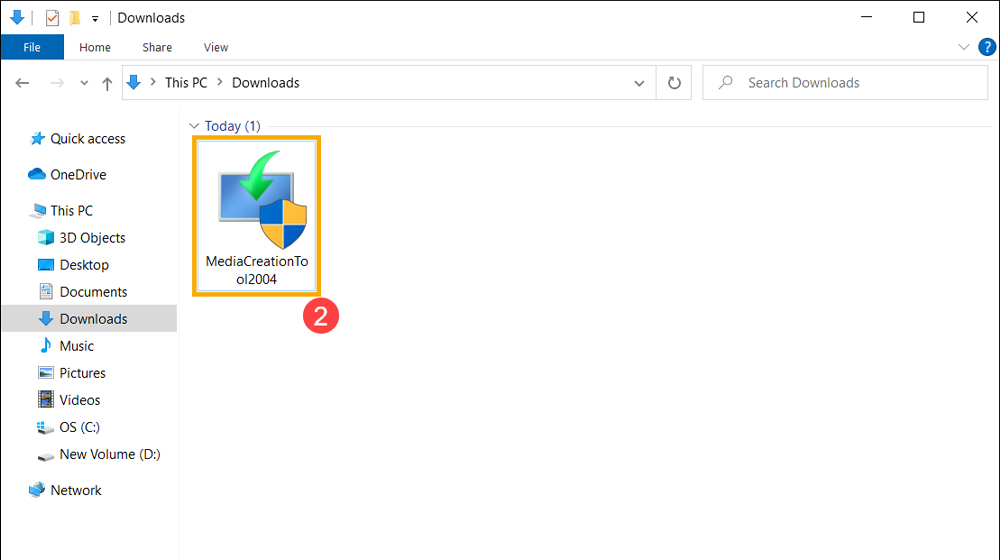Click the first breadcrumb chevron before This PC
Image resolution: width=1000 pixels, height=560 pixels.
153,82
